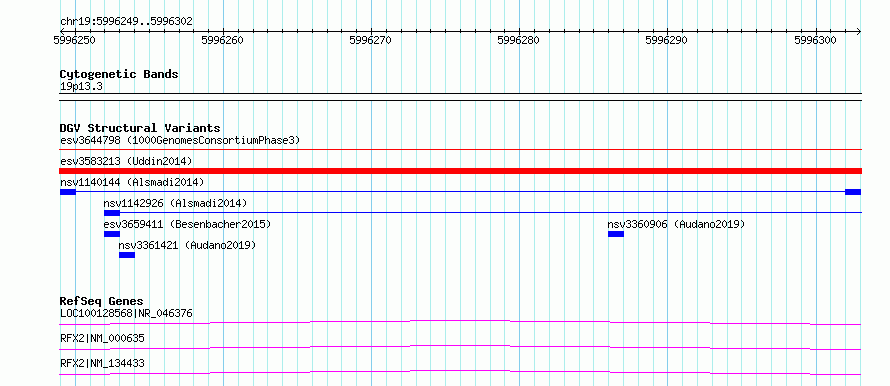The height and width of the screenshot is (386, 890).
Task: Open the esv3644798 (1000GenomesConsortiumPhase3) label
Action: (180, 140)
